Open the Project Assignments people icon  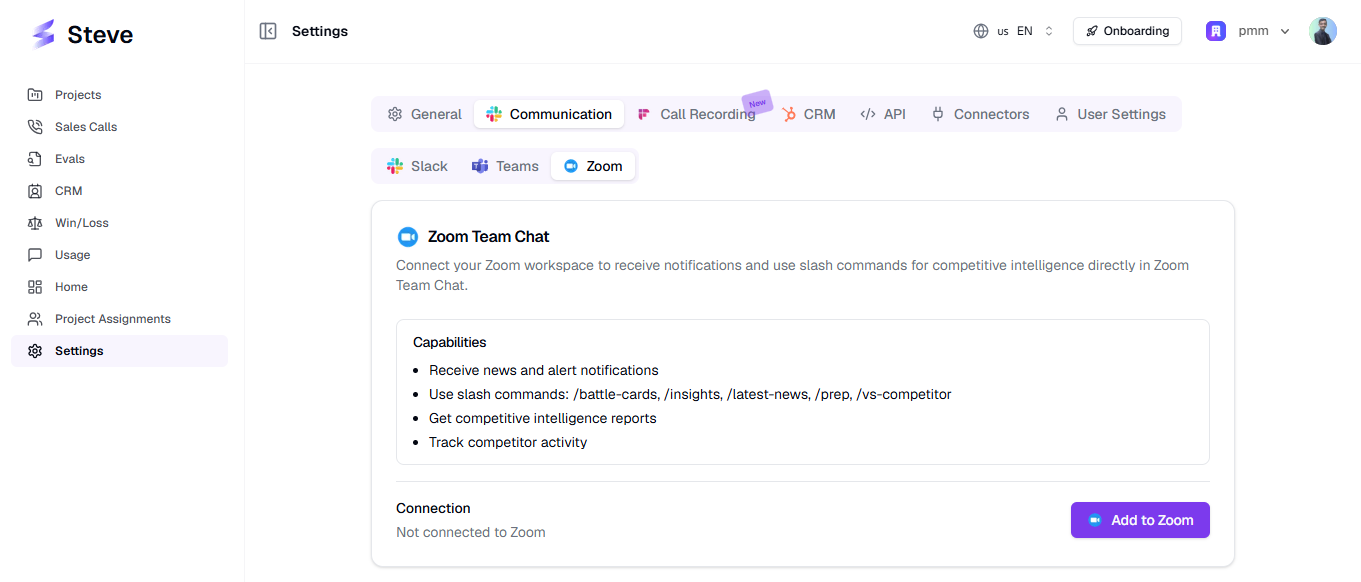pos(35,319)
